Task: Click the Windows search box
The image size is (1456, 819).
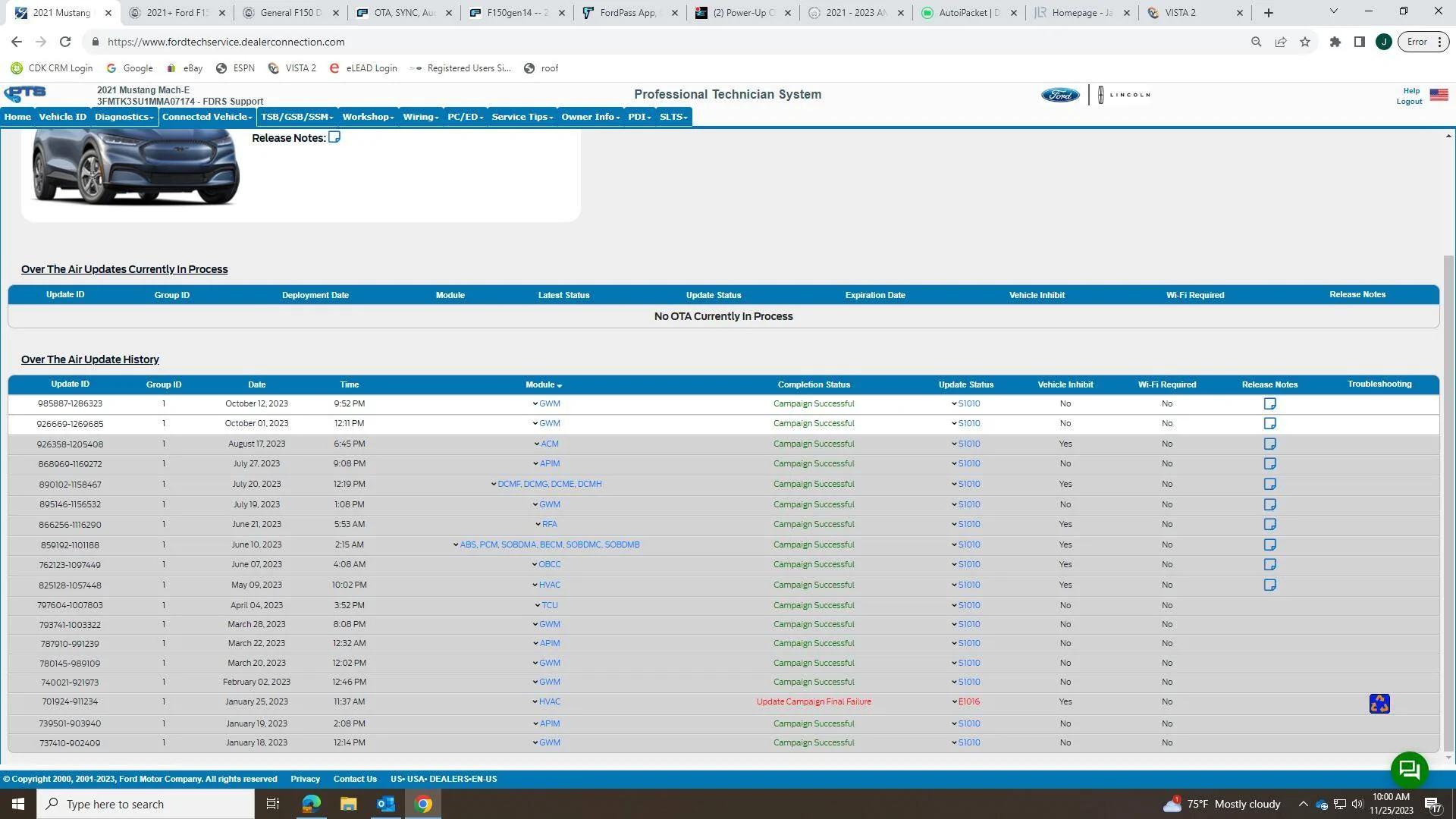Action: [146, 804]
